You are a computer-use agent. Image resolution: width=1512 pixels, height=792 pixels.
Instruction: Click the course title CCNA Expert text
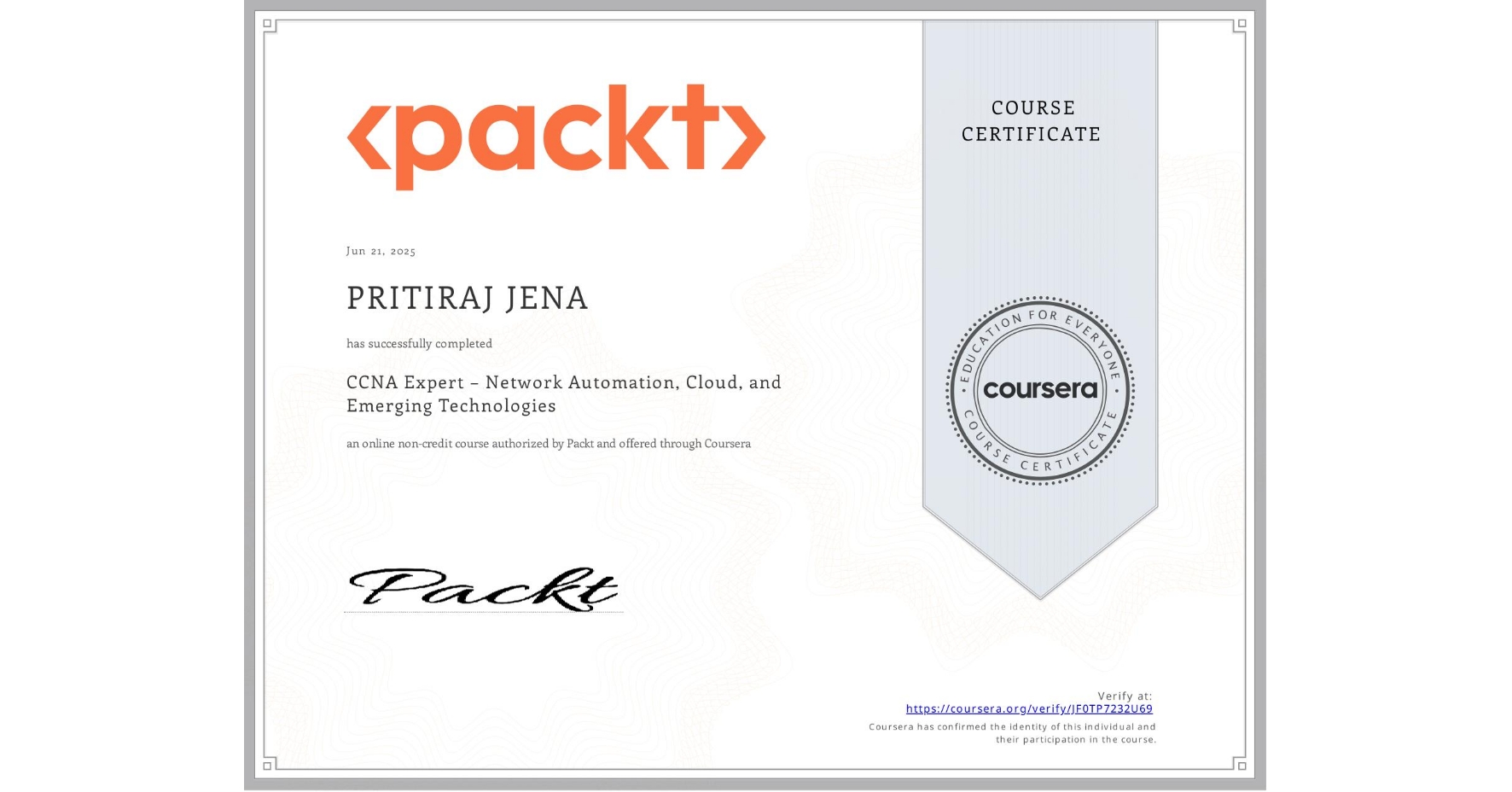[x=564, y=393]
